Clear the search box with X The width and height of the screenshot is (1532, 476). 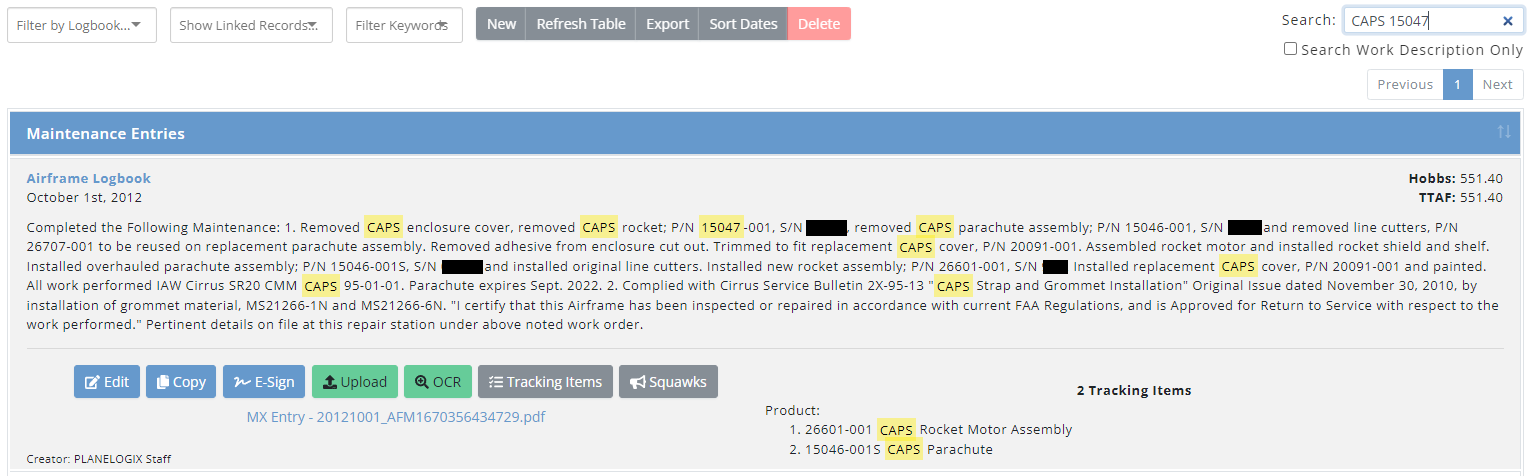pos(1508,21)
